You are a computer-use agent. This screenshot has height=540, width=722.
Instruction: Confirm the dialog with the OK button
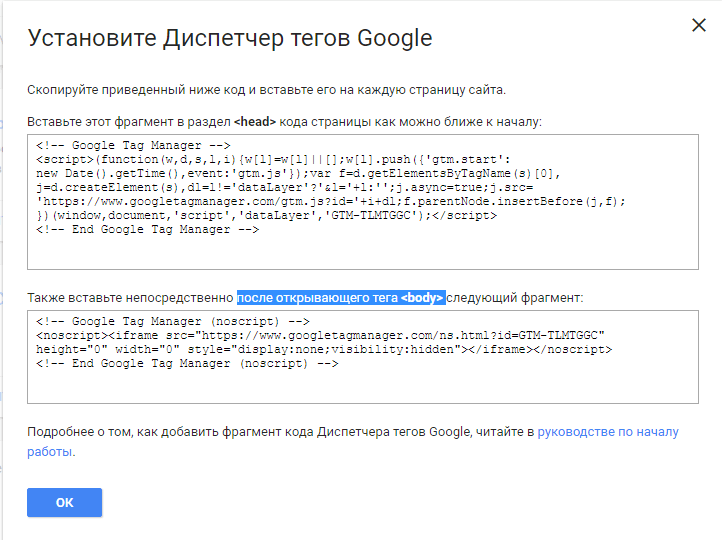(64, 502)
